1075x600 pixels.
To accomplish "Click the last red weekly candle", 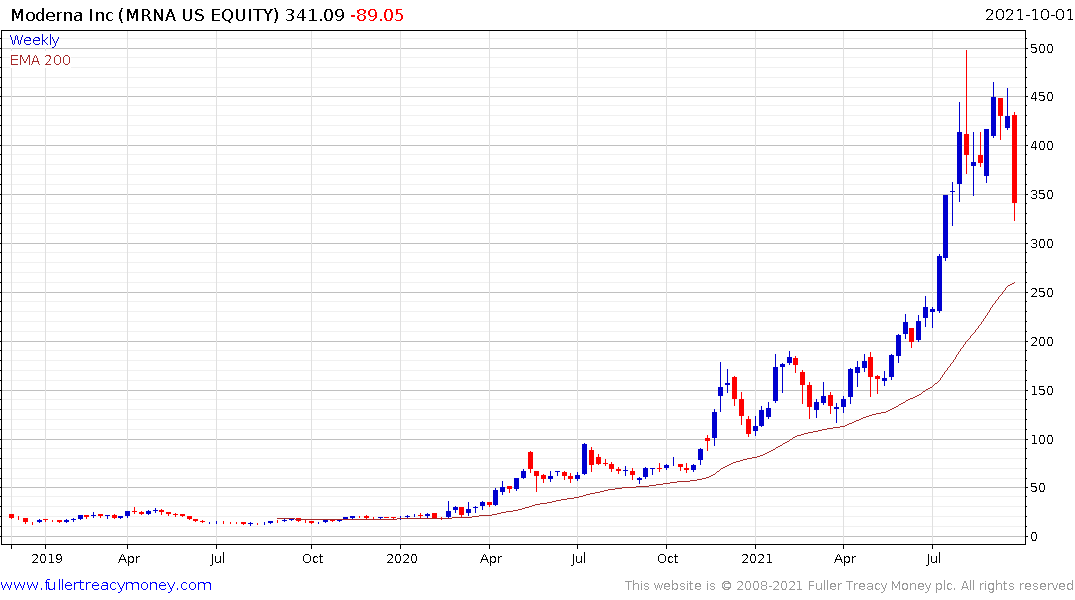I will point(1015,159).
